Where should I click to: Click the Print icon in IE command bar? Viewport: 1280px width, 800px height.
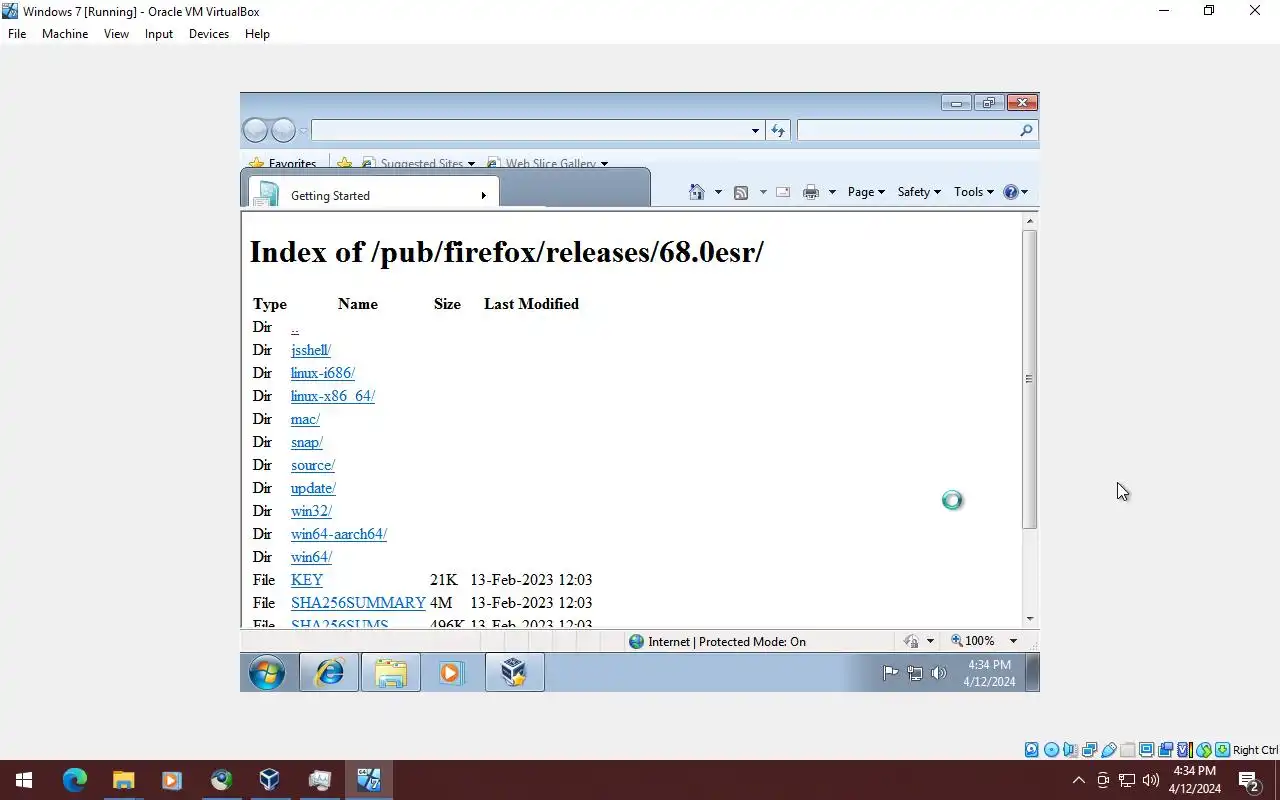(811, 192)
